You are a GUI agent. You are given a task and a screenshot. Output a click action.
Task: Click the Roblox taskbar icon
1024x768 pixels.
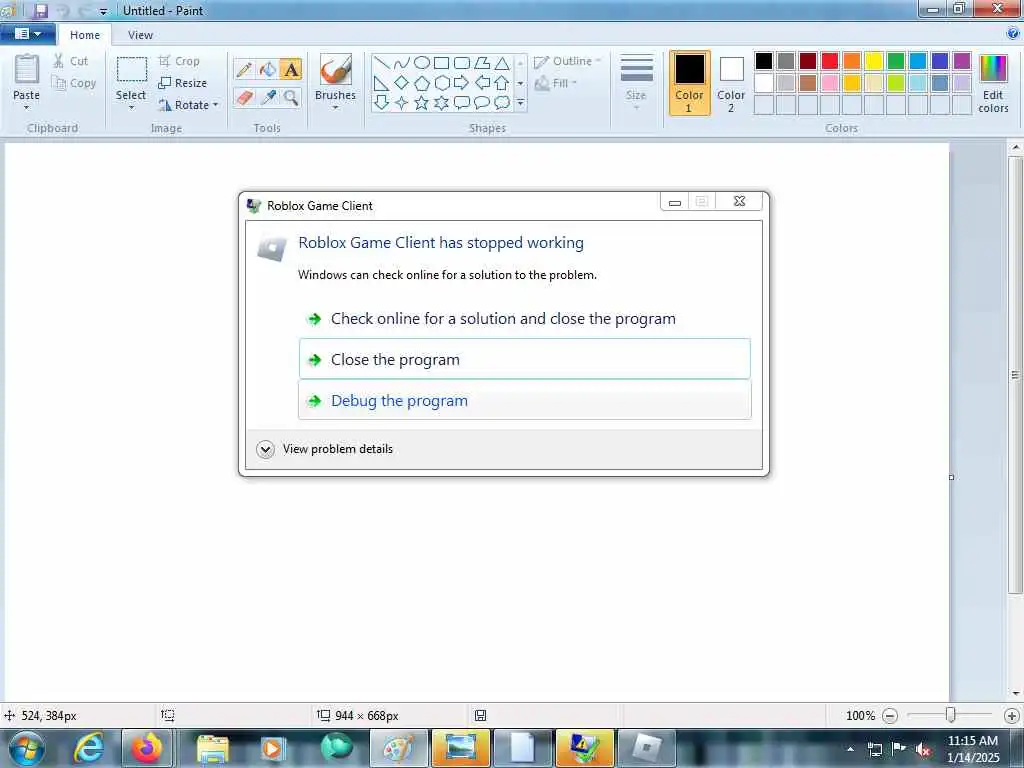click(647, 748)
